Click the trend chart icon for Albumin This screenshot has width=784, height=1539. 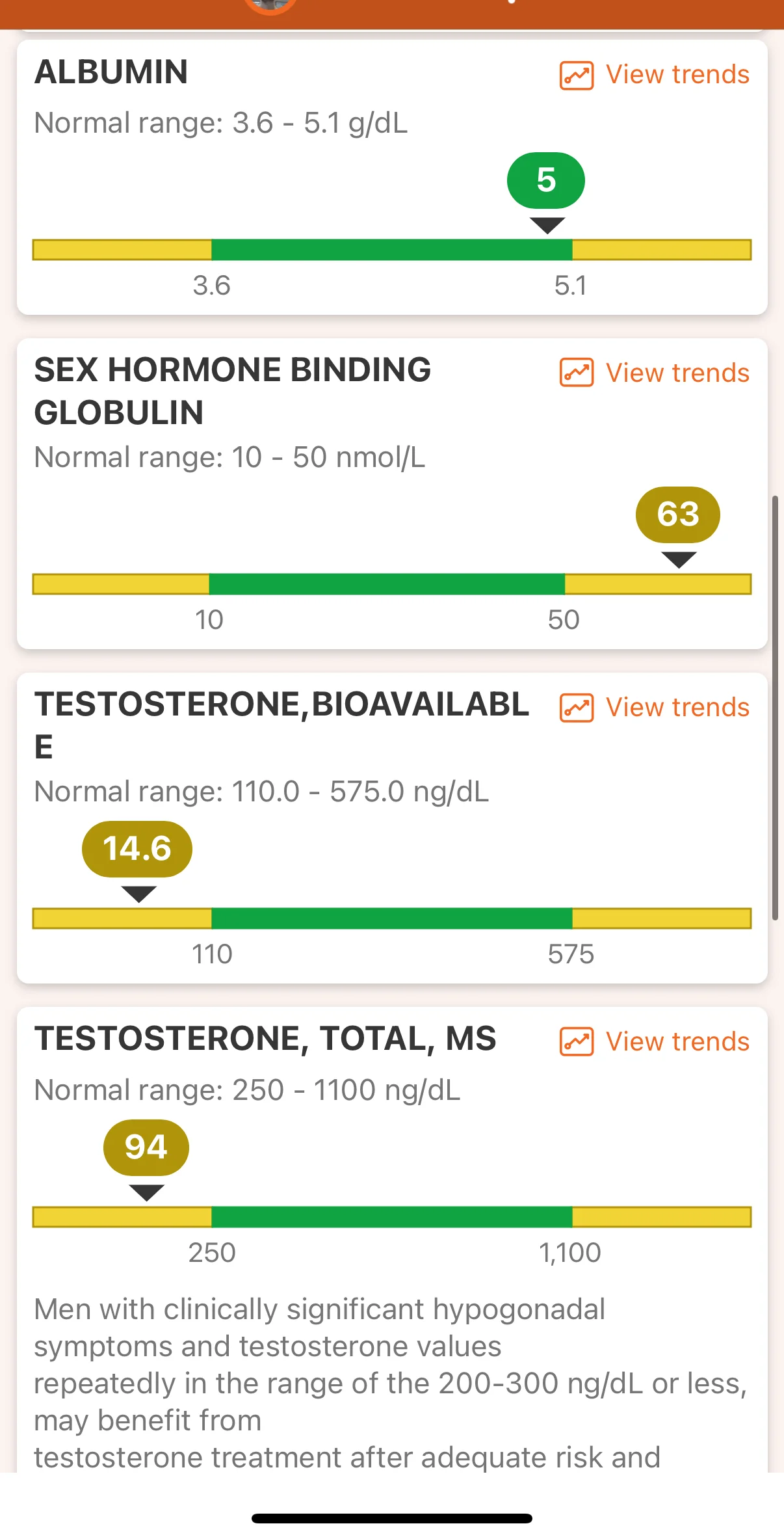coord(576,75)
